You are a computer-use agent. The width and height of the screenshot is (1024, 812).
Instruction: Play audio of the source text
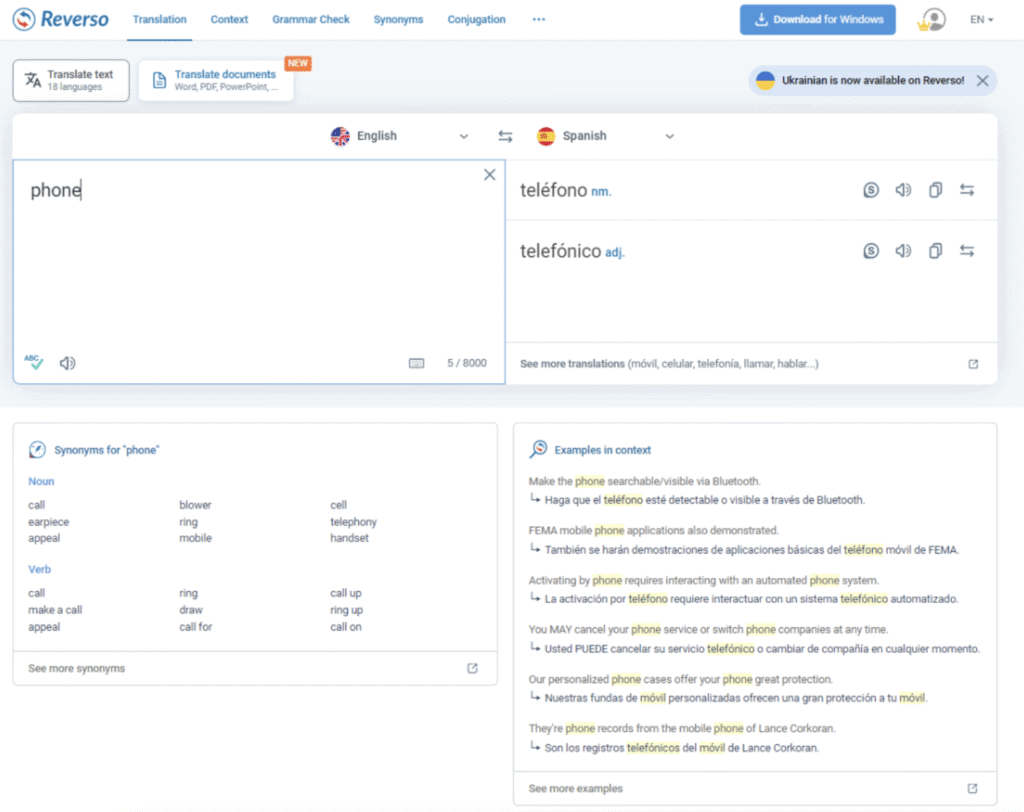pos(67,363)
